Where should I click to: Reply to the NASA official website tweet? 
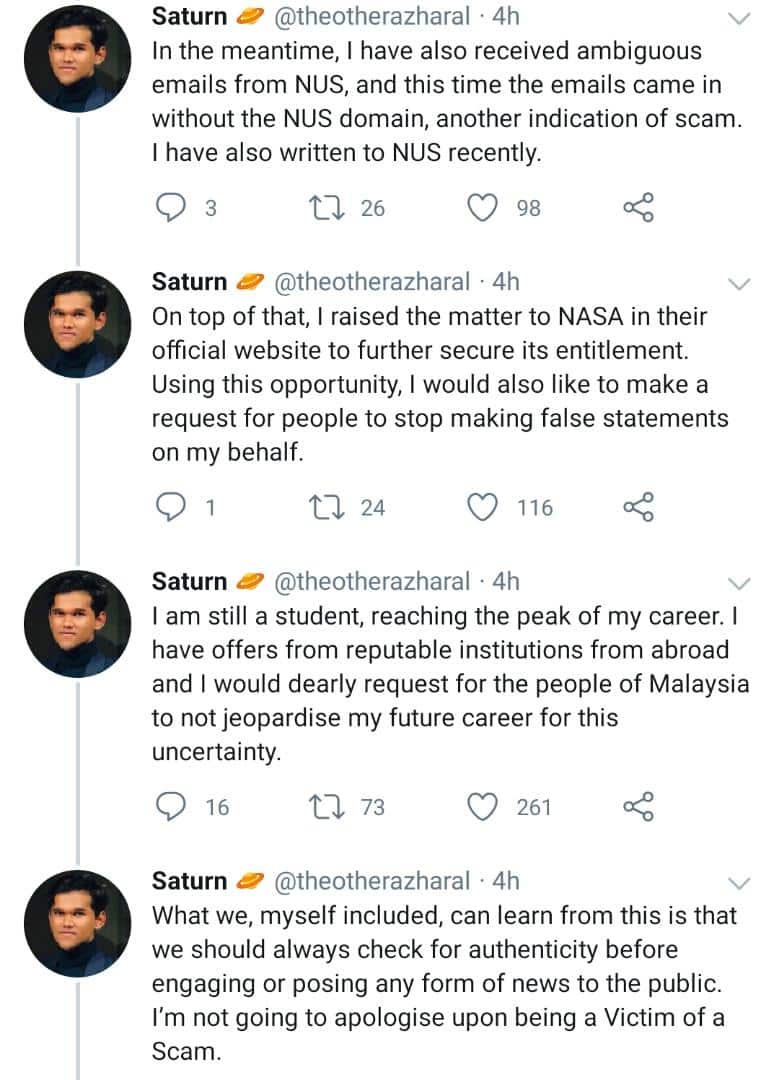point(169,507)
